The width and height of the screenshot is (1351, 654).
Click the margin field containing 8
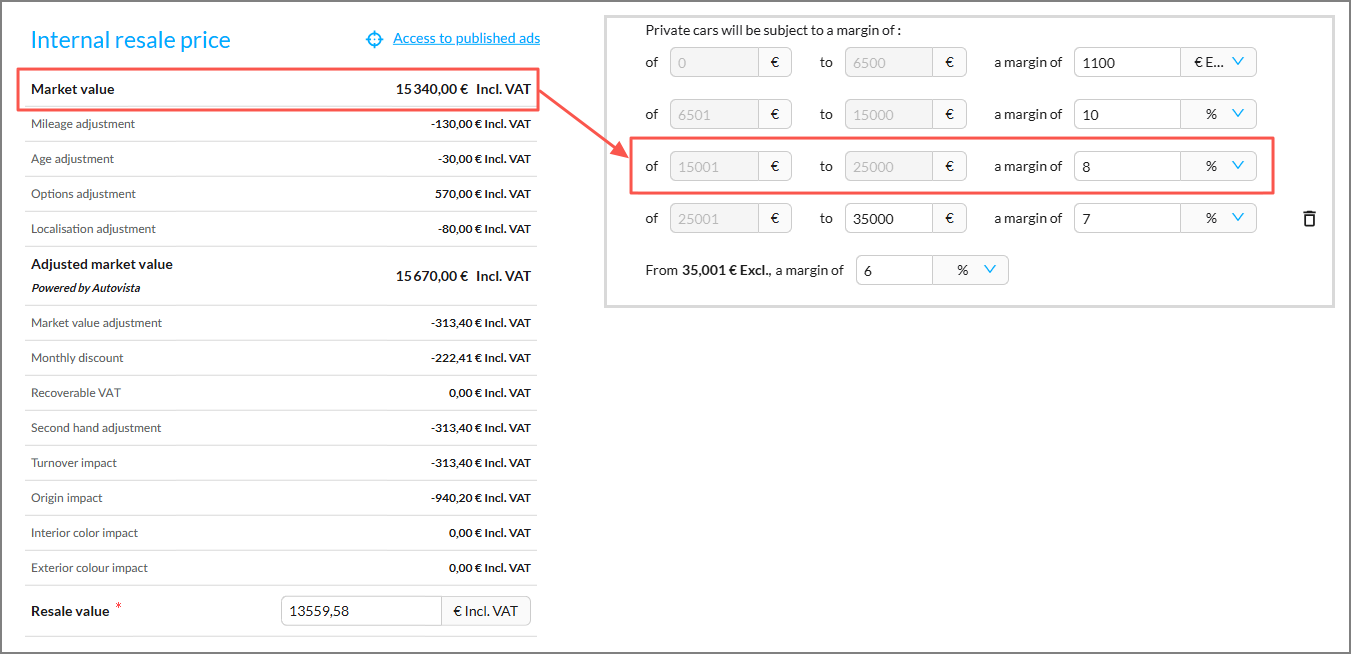coord(1127,166)
